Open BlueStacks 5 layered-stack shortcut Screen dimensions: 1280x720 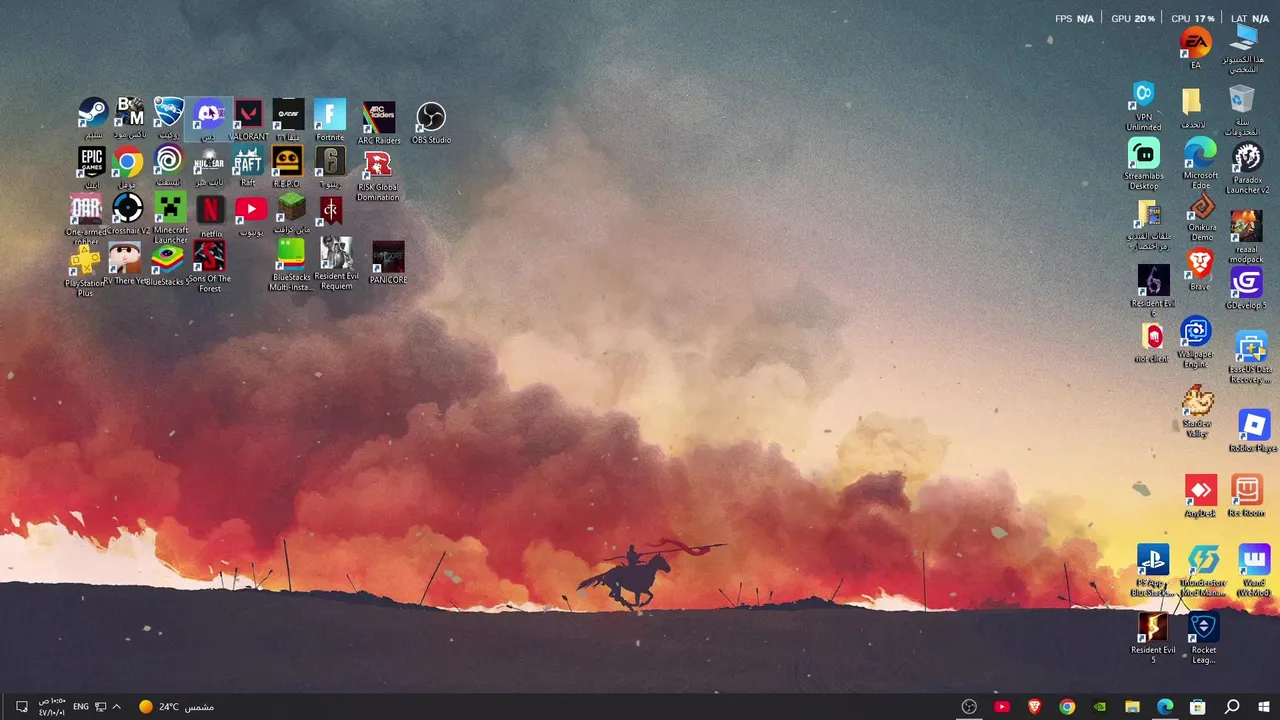pyautogui.click(x=167, y=264)
